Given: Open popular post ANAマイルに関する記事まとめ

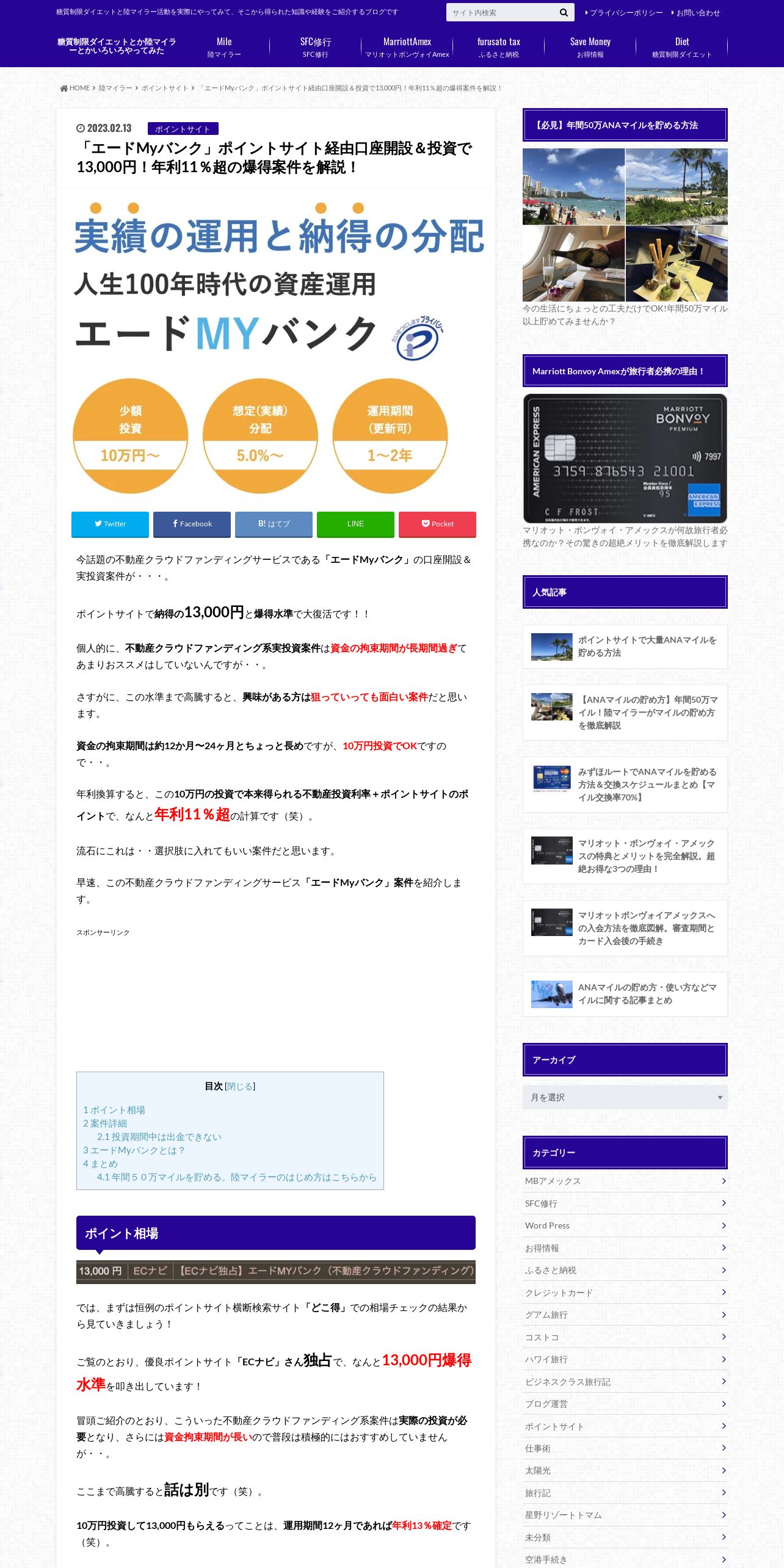Looking at the screenshot, I should click(x=625, y=994).
